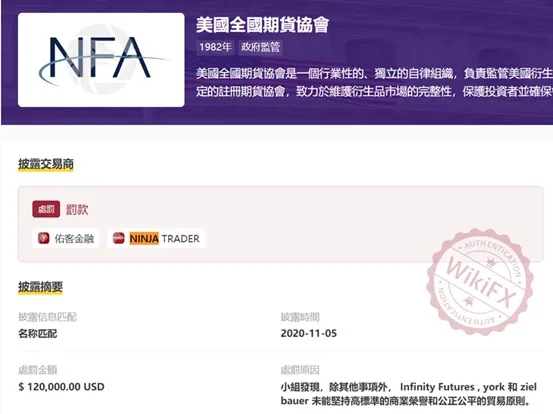Click the 1982年 tag
This screenshot has height=414, width=553.
215,47
